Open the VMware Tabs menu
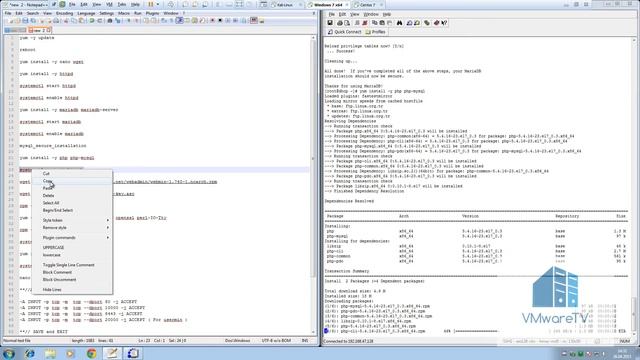 pyautogui.click(x=122, y=4)
